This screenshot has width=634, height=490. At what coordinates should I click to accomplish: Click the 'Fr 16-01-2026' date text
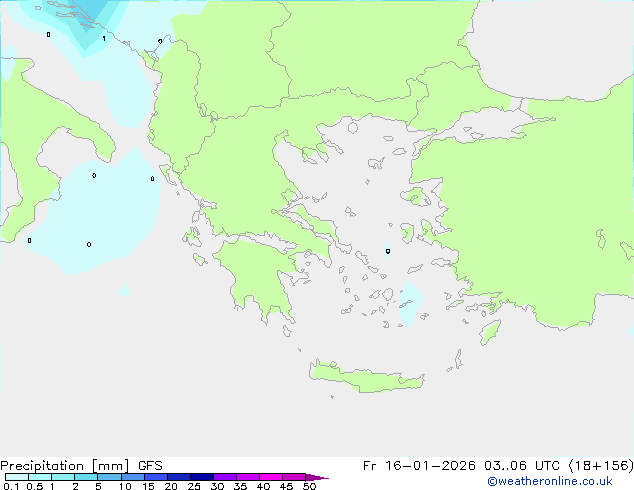(x=419, y=466)
